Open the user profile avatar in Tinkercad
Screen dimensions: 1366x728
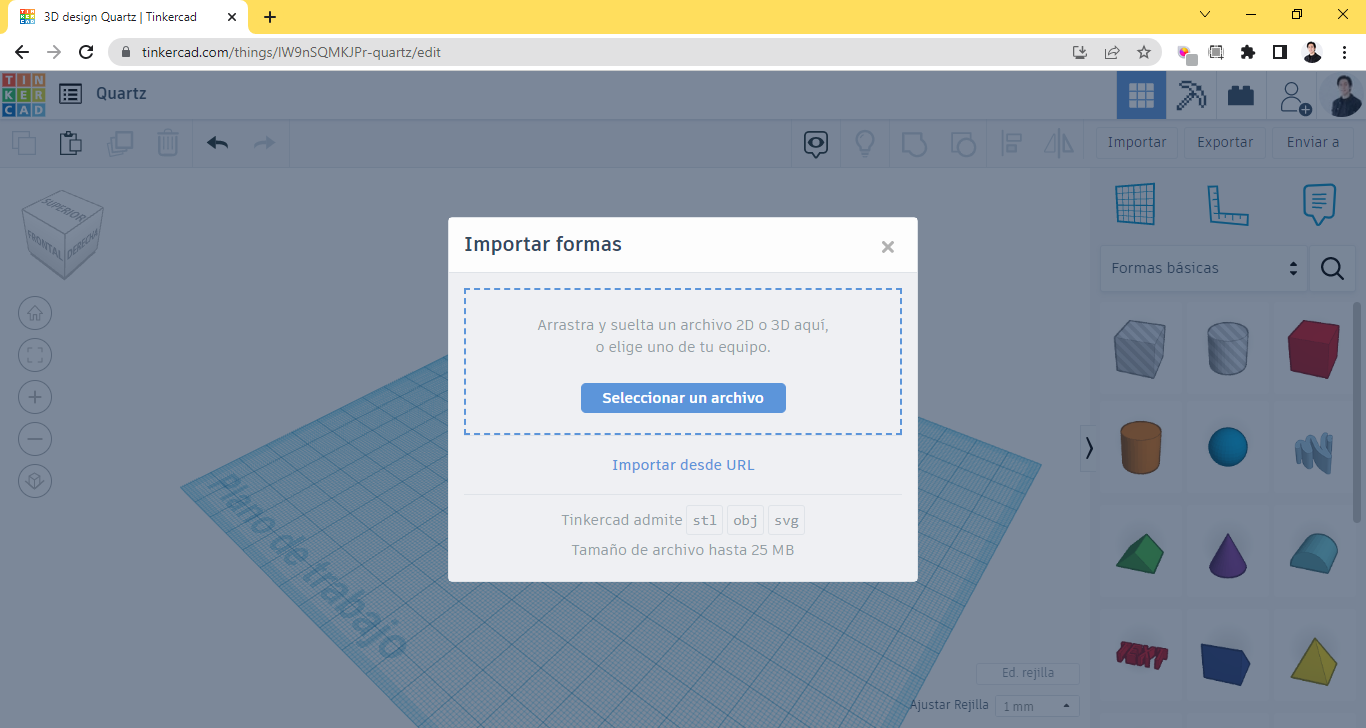(1342, 95)
